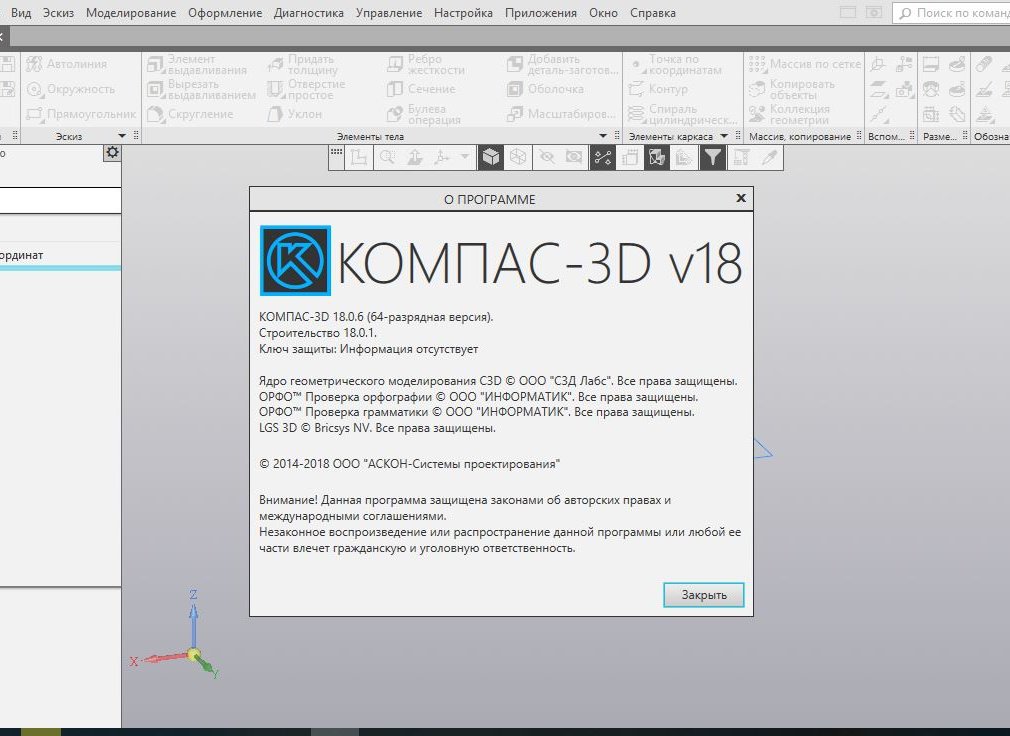Click Отверстие простое command
The height and width of the screenshot is (736, 1010).
pyautogui.click(x=307, y=89)
